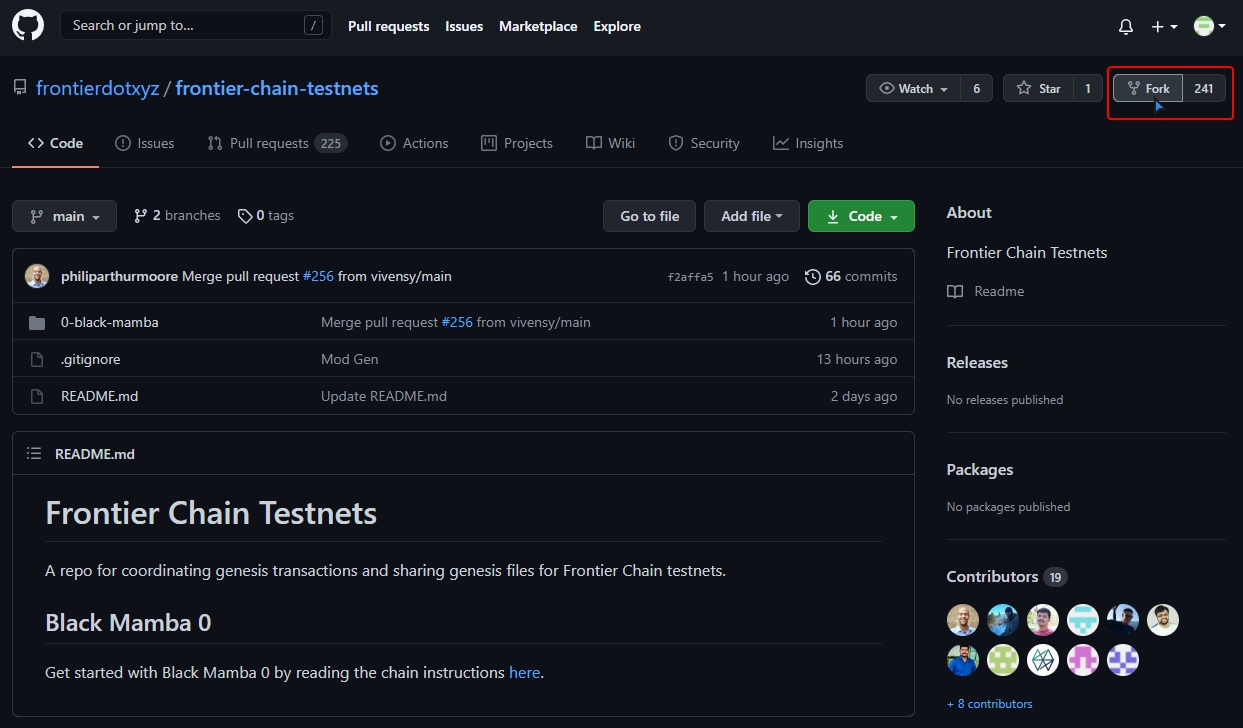The width and height of the screenshot is (1243, 728).
Task: Click the '13 hours ago' timestamp of .gitignore
Action: (857, 359)
